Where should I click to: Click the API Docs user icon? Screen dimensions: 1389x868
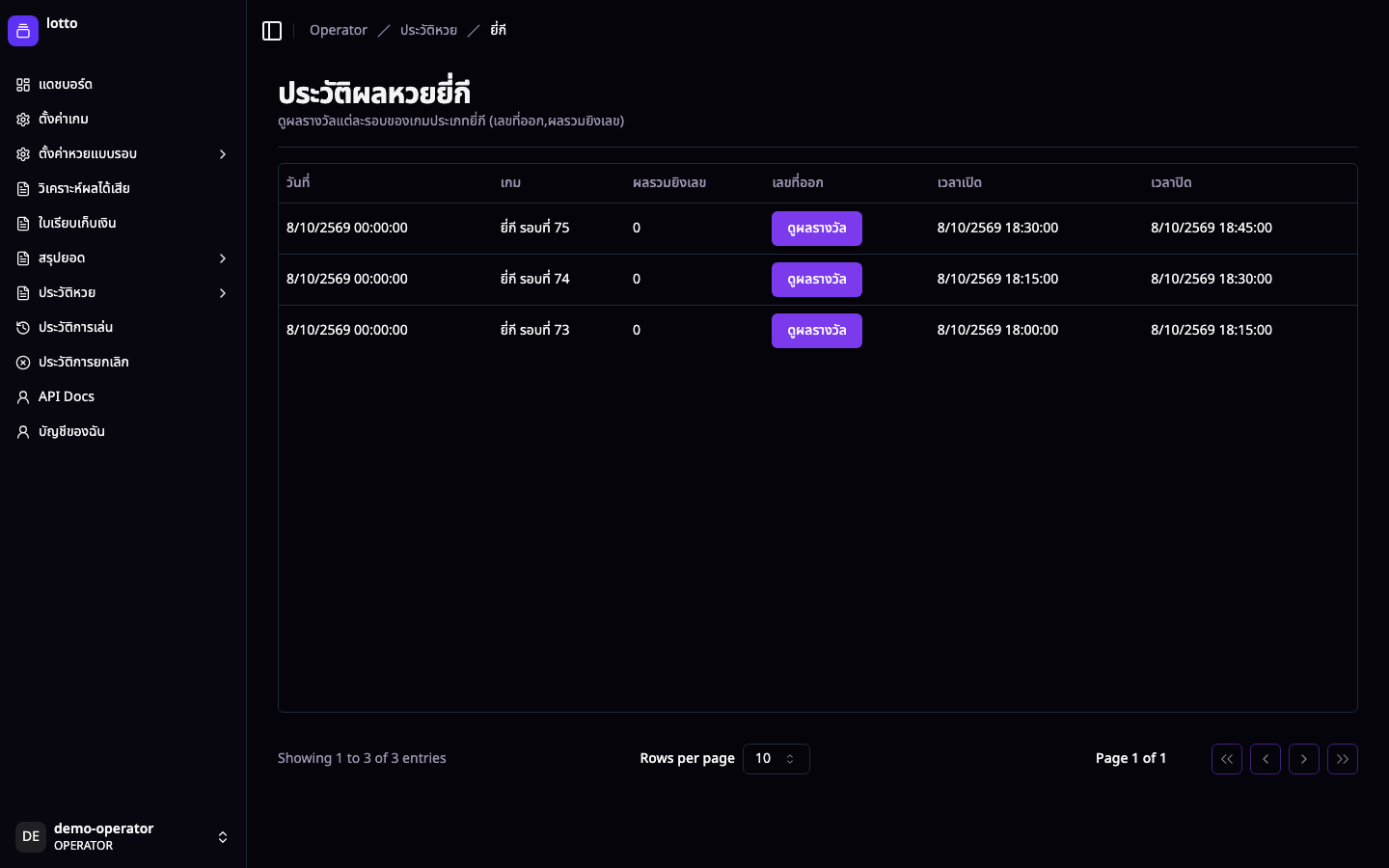23,397
